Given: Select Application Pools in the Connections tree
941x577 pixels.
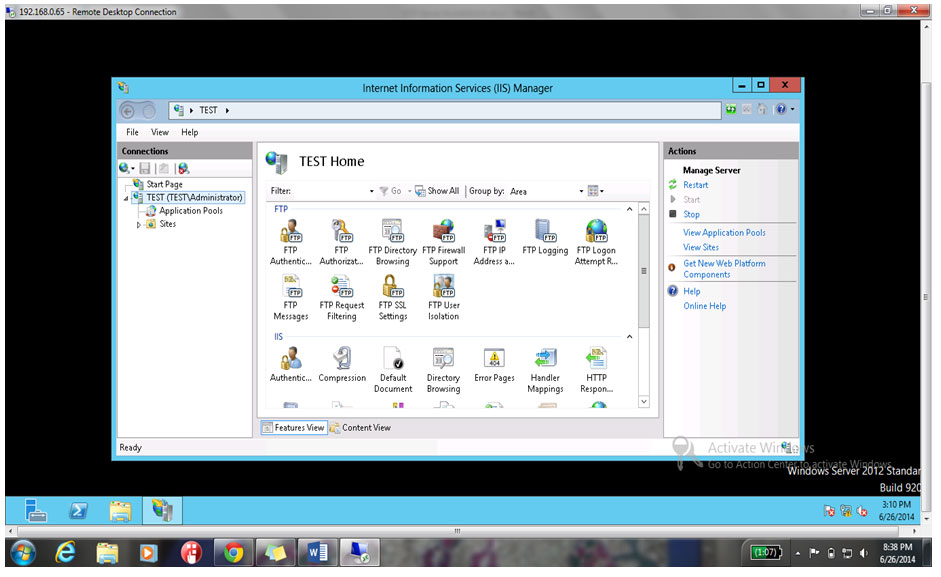Looking at the screenshot, I should (190, 211).
